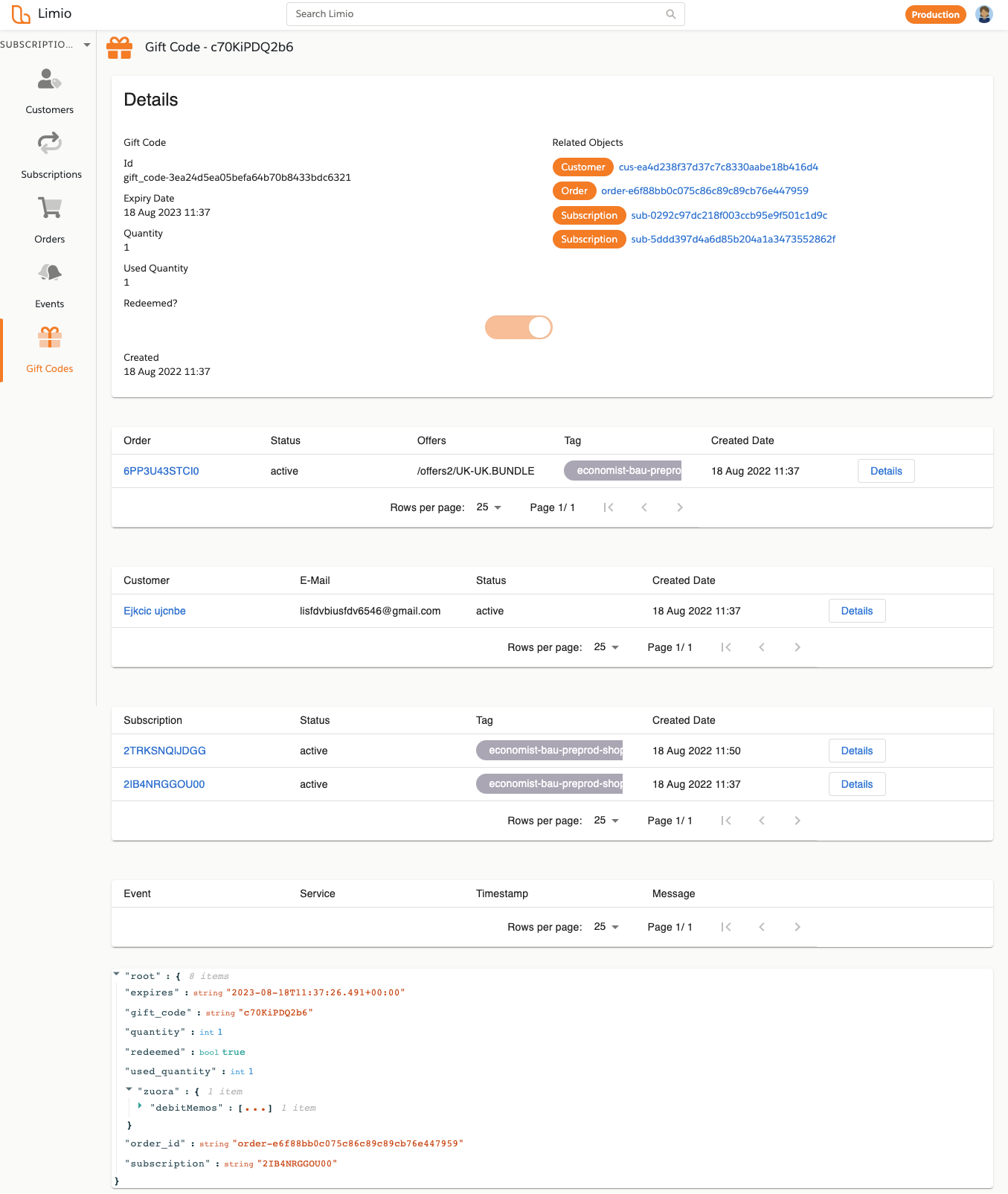Toggle the Redeemed switch

519,327
